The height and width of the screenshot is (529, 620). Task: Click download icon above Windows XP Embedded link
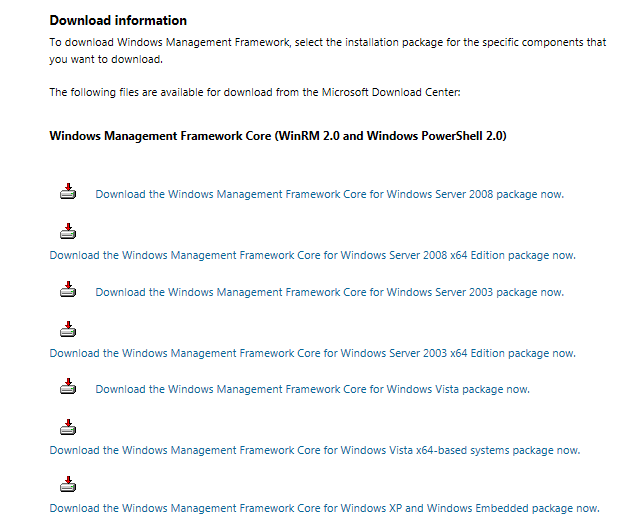68,485
